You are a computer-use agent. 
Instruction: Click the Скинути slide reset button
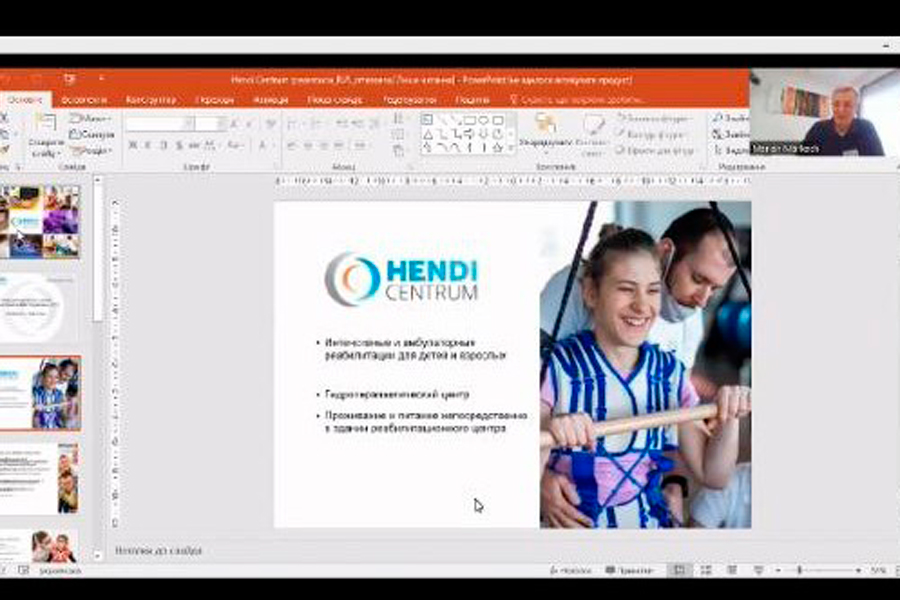point(91,134)
